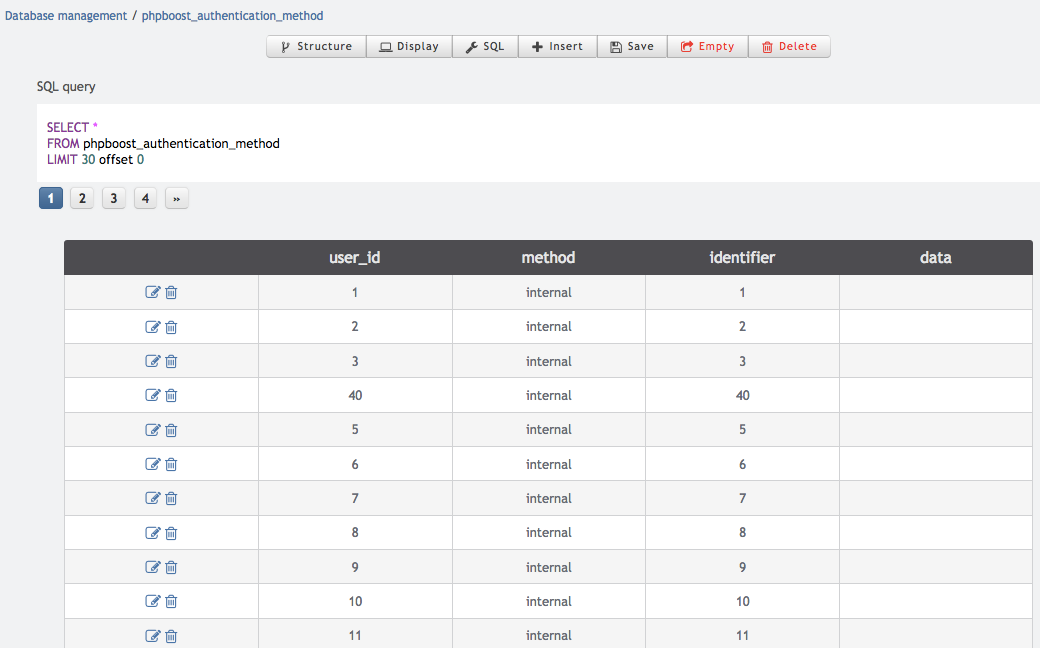Click edit icon for user_id 1 row
1040x648 pixels.
pos(153,293)
